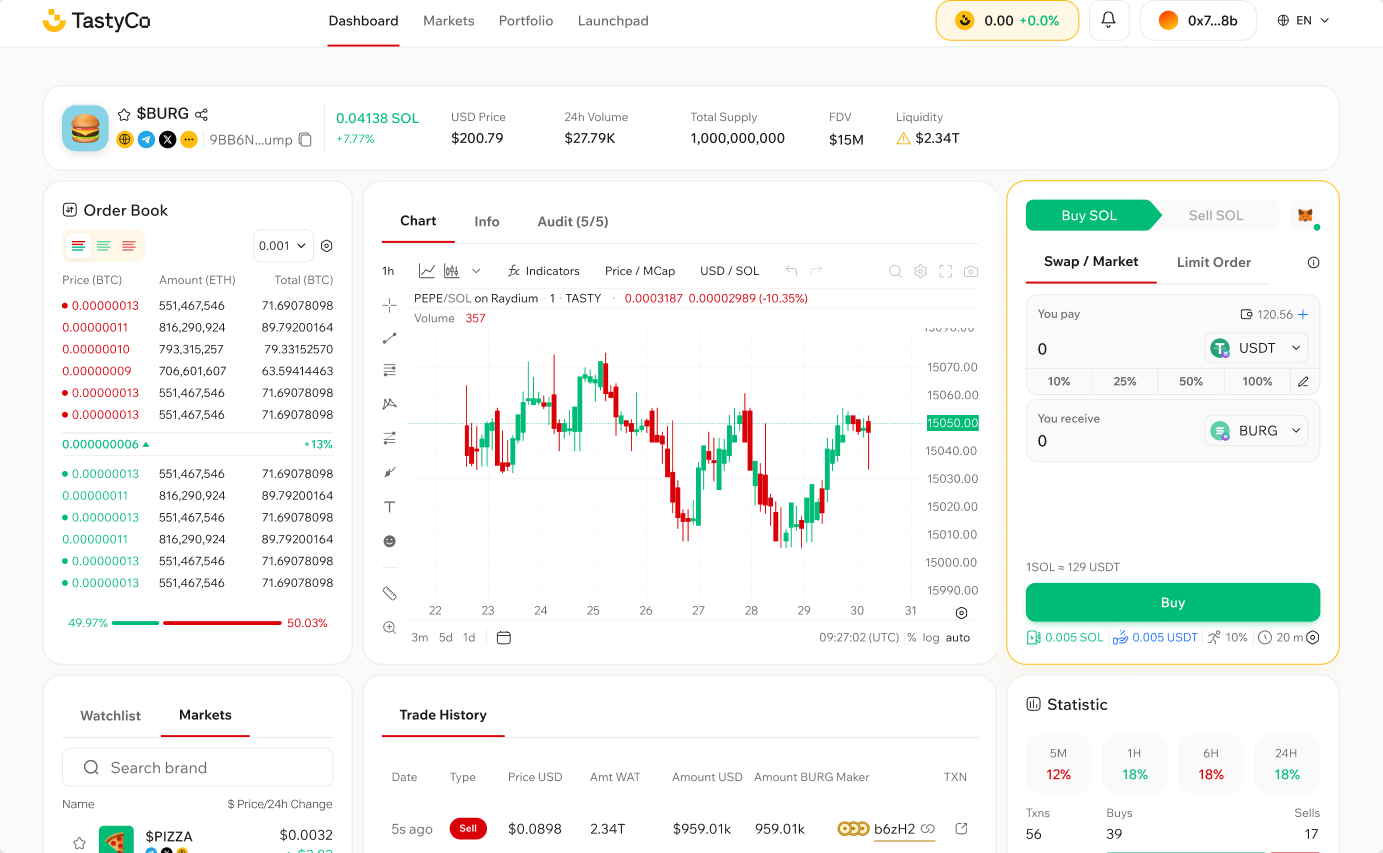Click the green 49.97% buy ratio bar
This screenshot has width=1383, height=853.
(x=135, y=623)
